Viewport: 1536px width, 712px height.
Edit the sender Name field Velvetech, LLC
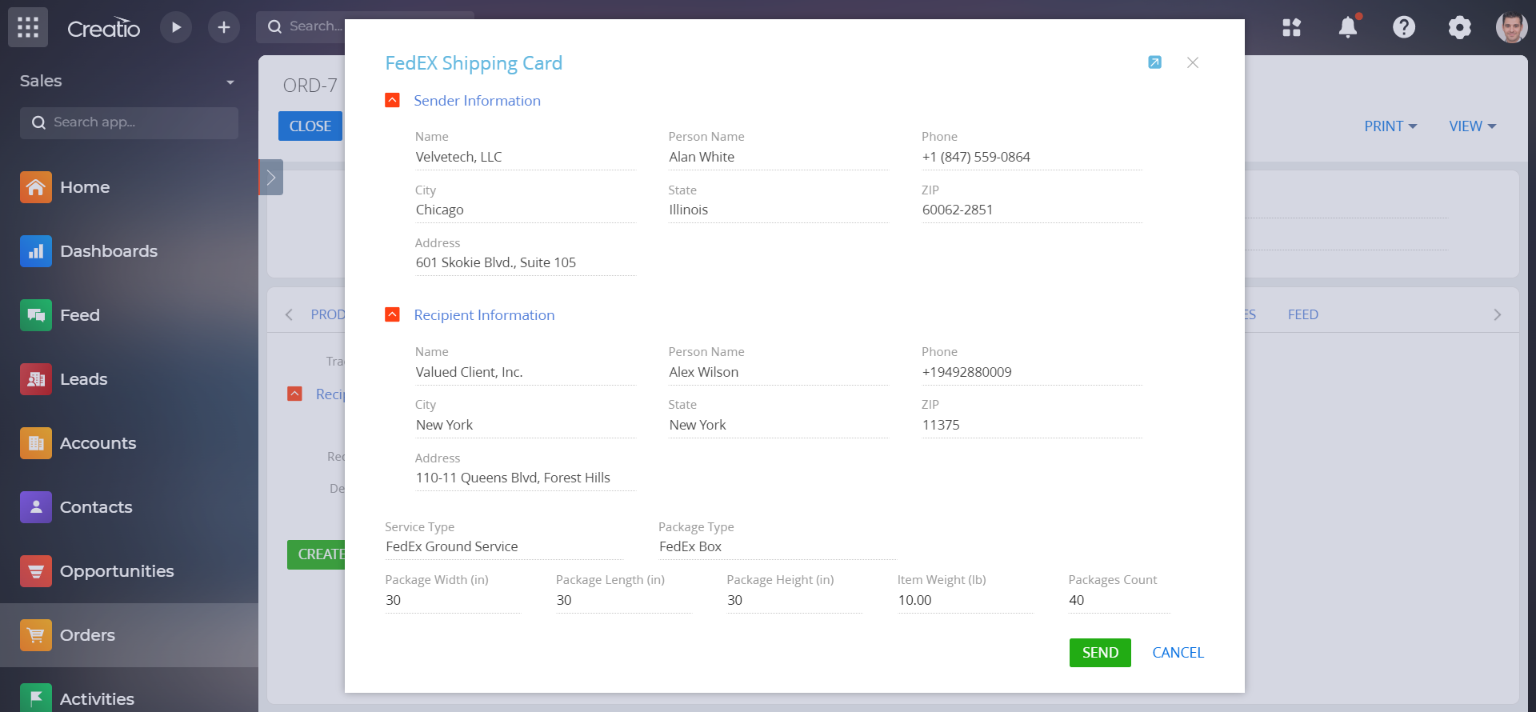coord(525,157)
